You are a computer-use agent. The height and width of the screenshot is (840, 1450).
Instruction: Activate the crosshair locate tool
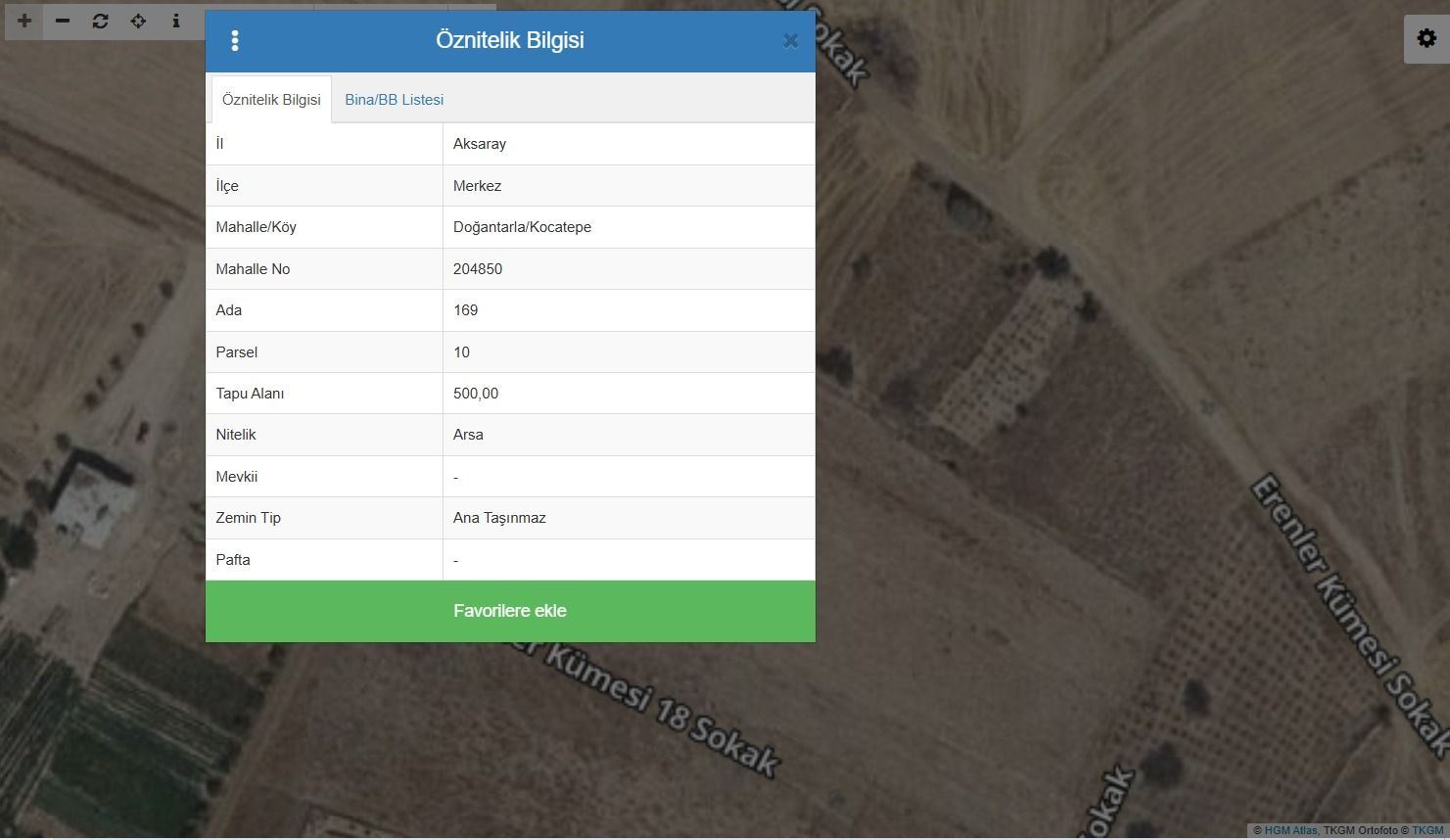coord(138,21)
